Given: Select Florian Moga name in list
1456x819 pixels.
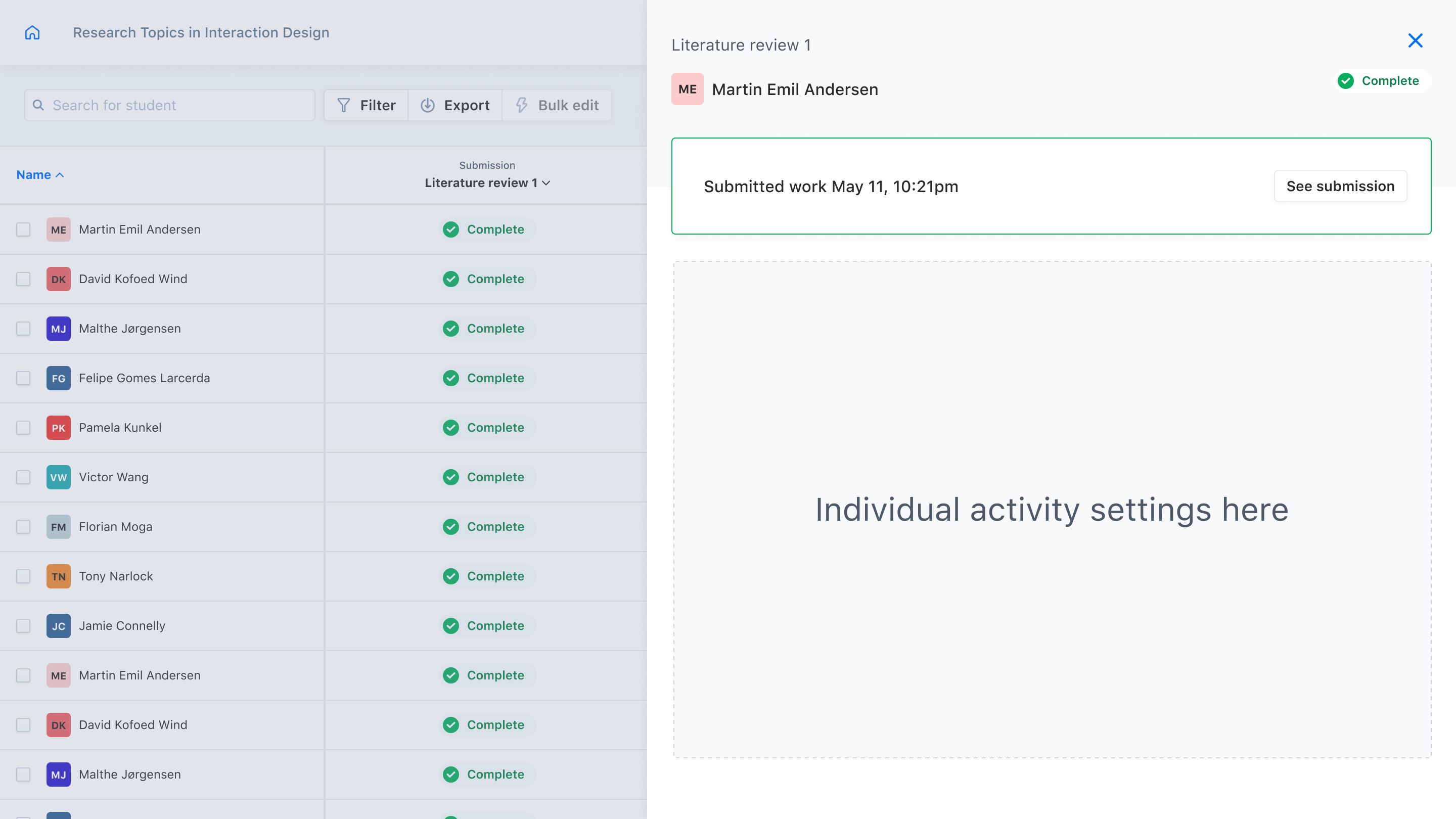Looking at the screenshot, I should tap(116, 527).
